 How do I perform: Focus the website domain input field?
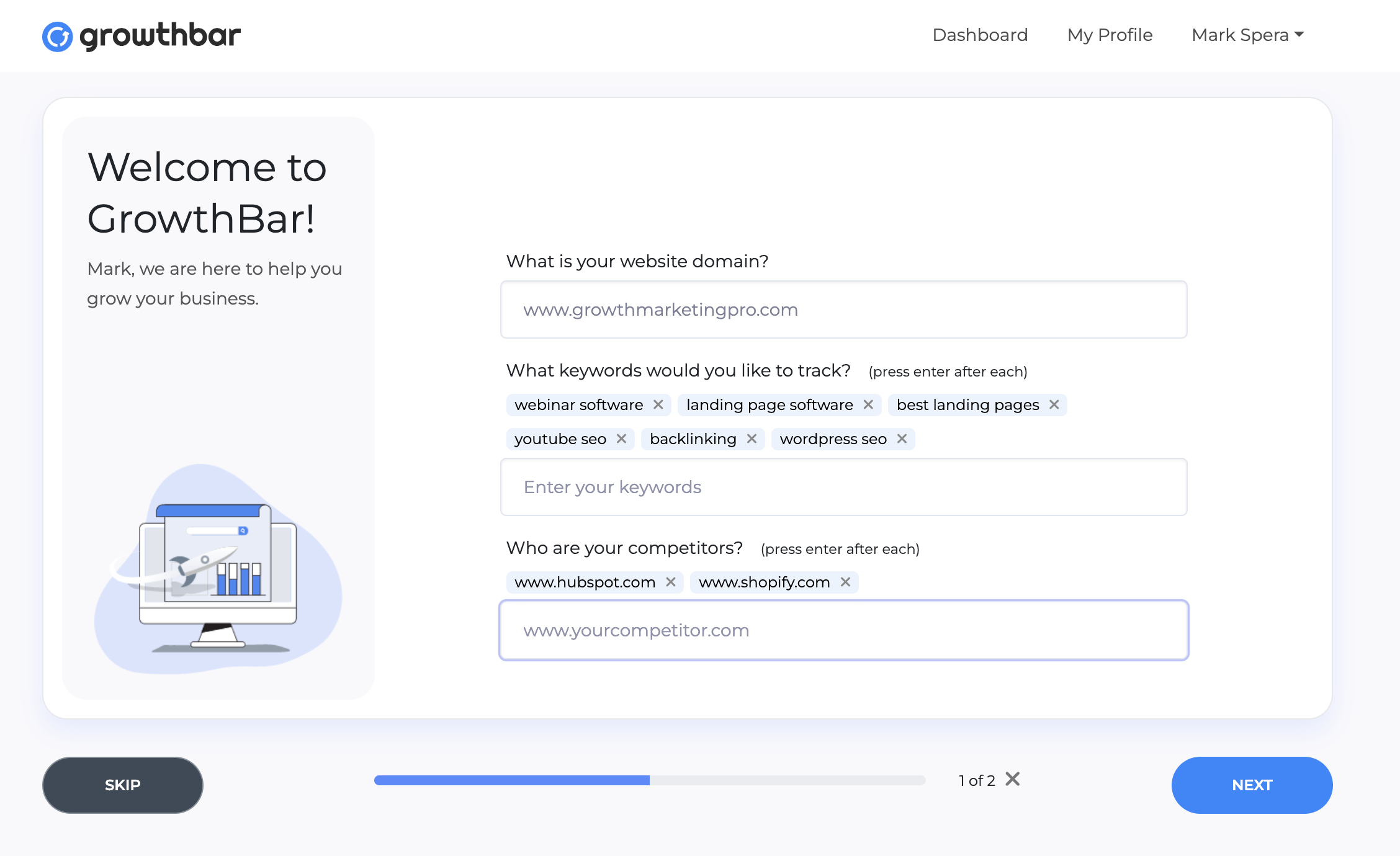point(843,310)
